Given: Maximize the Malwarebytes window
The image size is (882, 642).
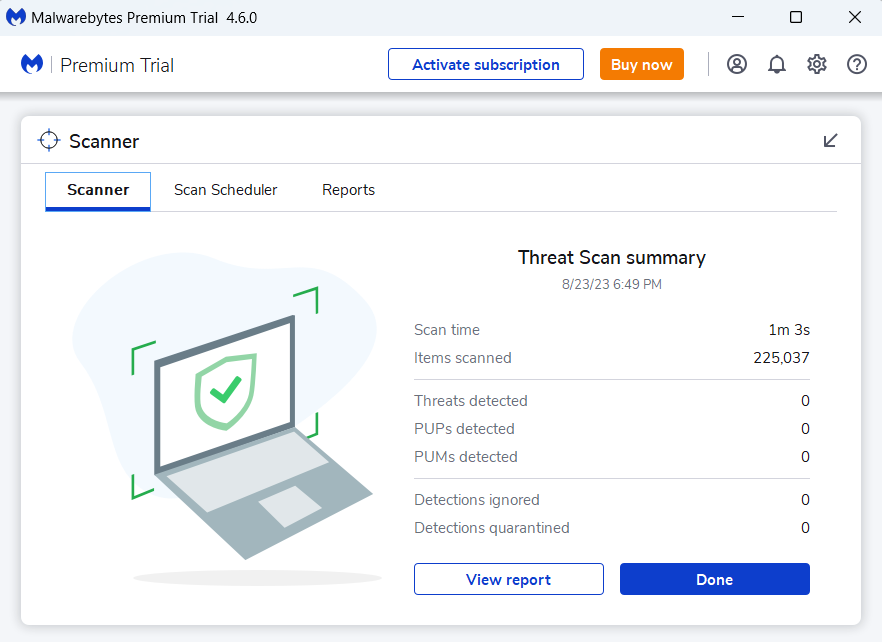Looking at the screenshot, I should 796,17.
